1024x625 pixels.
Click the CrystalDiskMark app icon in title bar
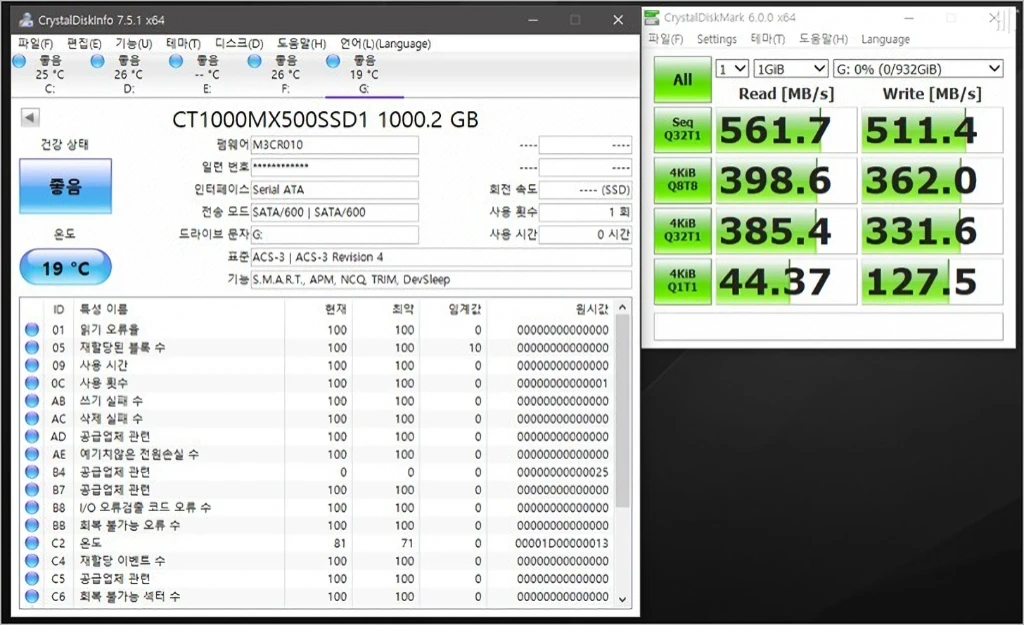pos(652,18)
